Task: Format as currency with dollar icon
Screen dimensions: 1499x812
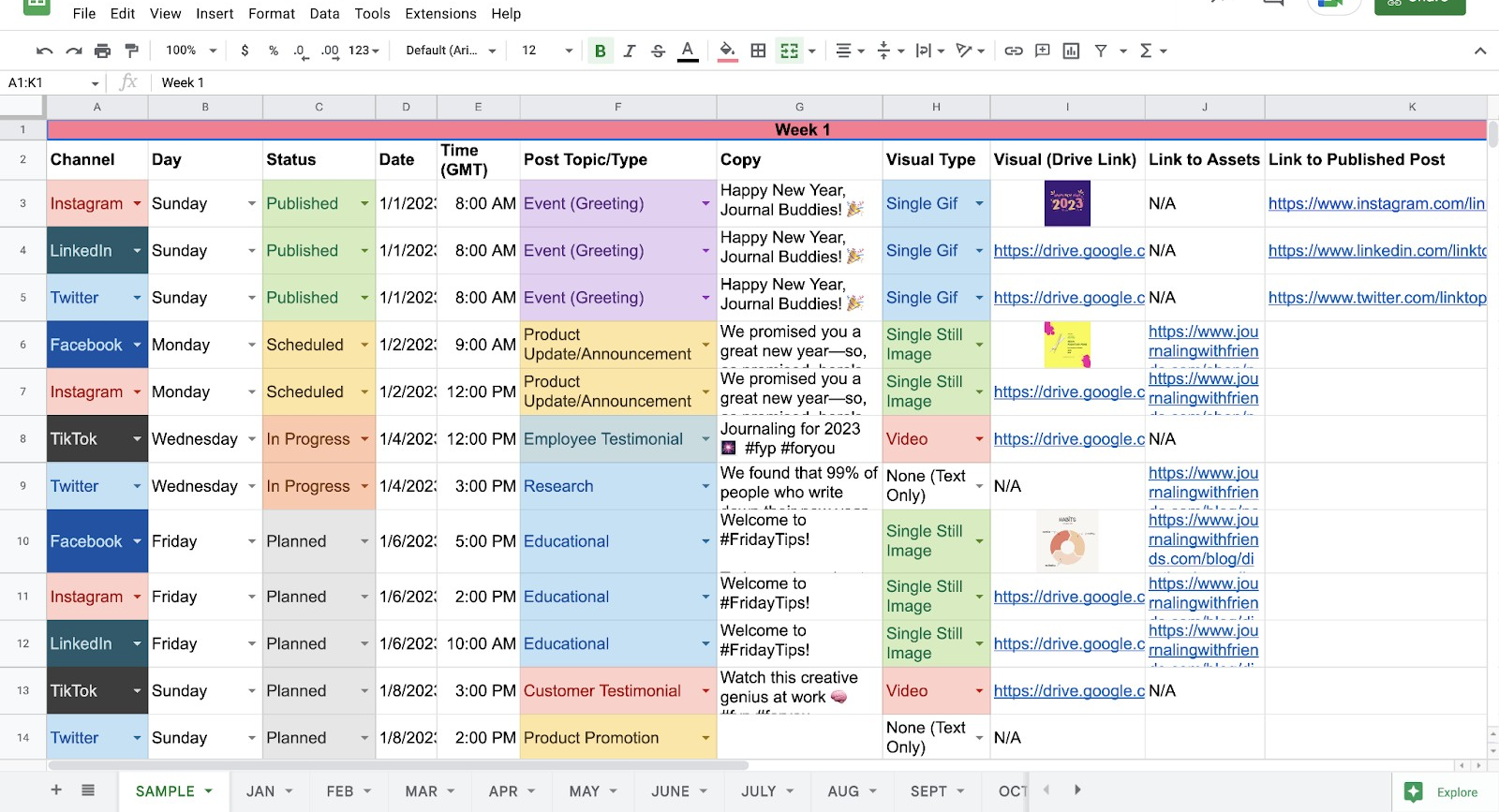Action: (x=245, y=51)
